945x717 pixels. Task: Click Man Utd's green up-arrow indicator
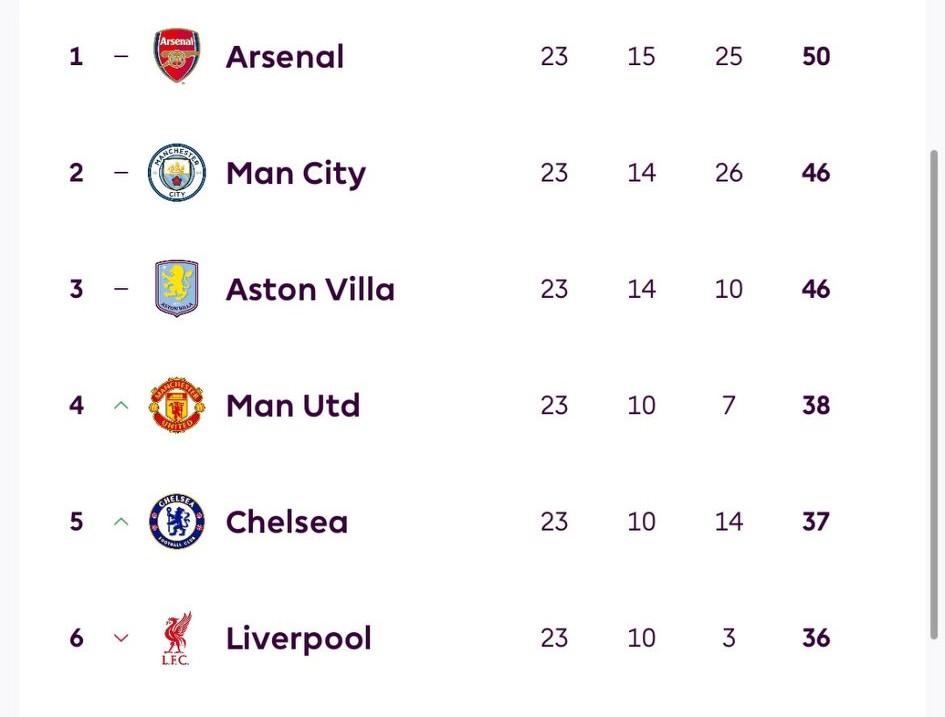pos(122,405)
